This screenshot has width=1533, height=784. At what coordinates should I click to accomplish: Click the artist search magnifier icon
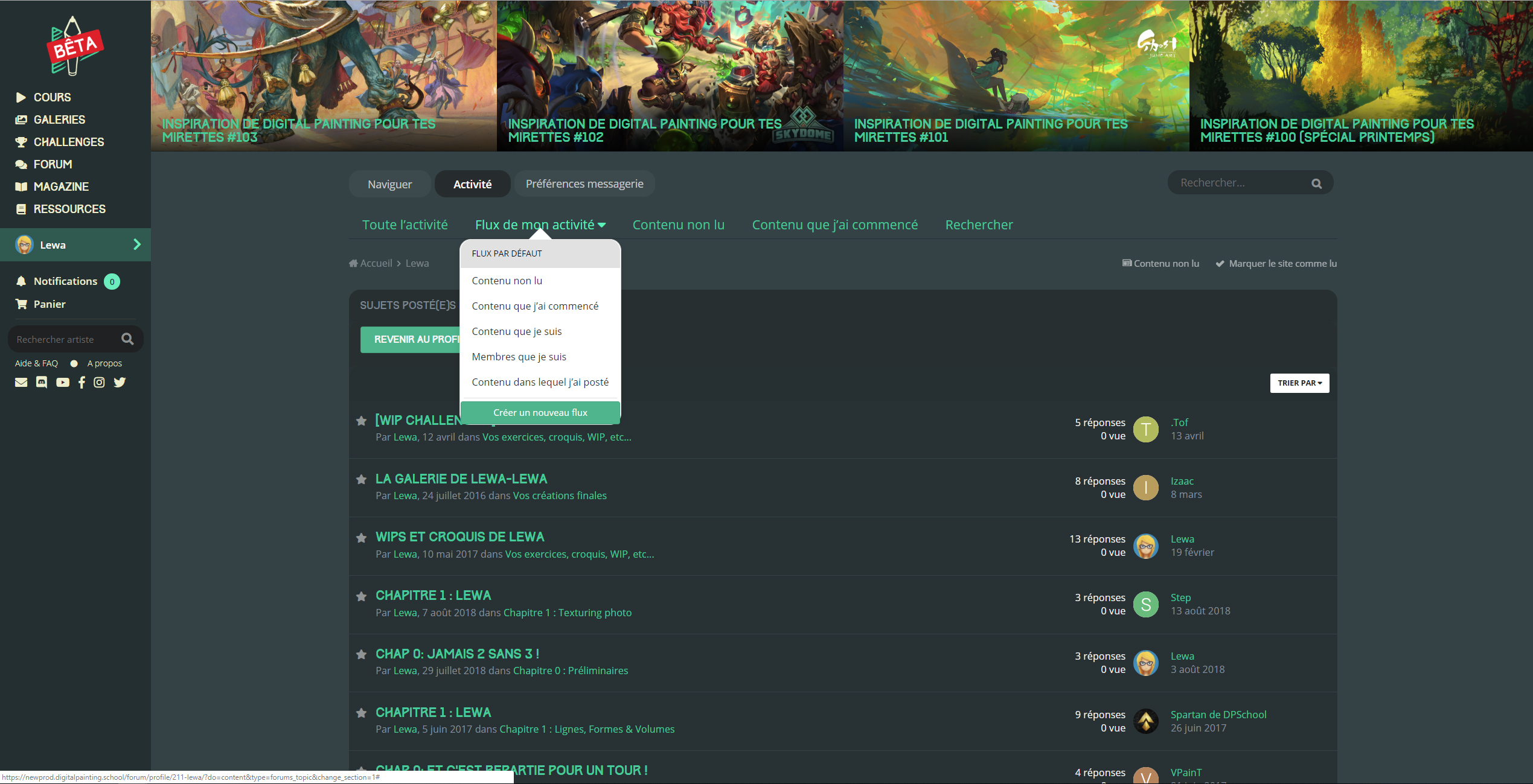point(127,339)
